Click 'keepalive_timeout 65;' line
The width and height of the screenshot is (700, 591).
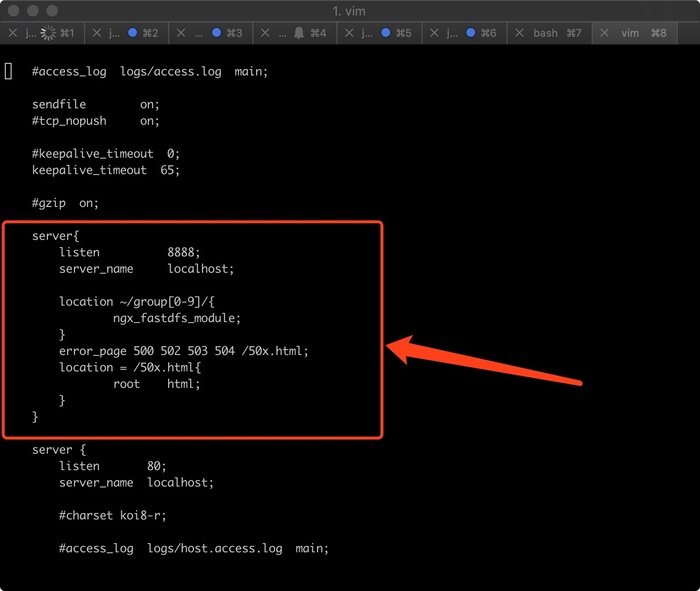pos(106,170)
